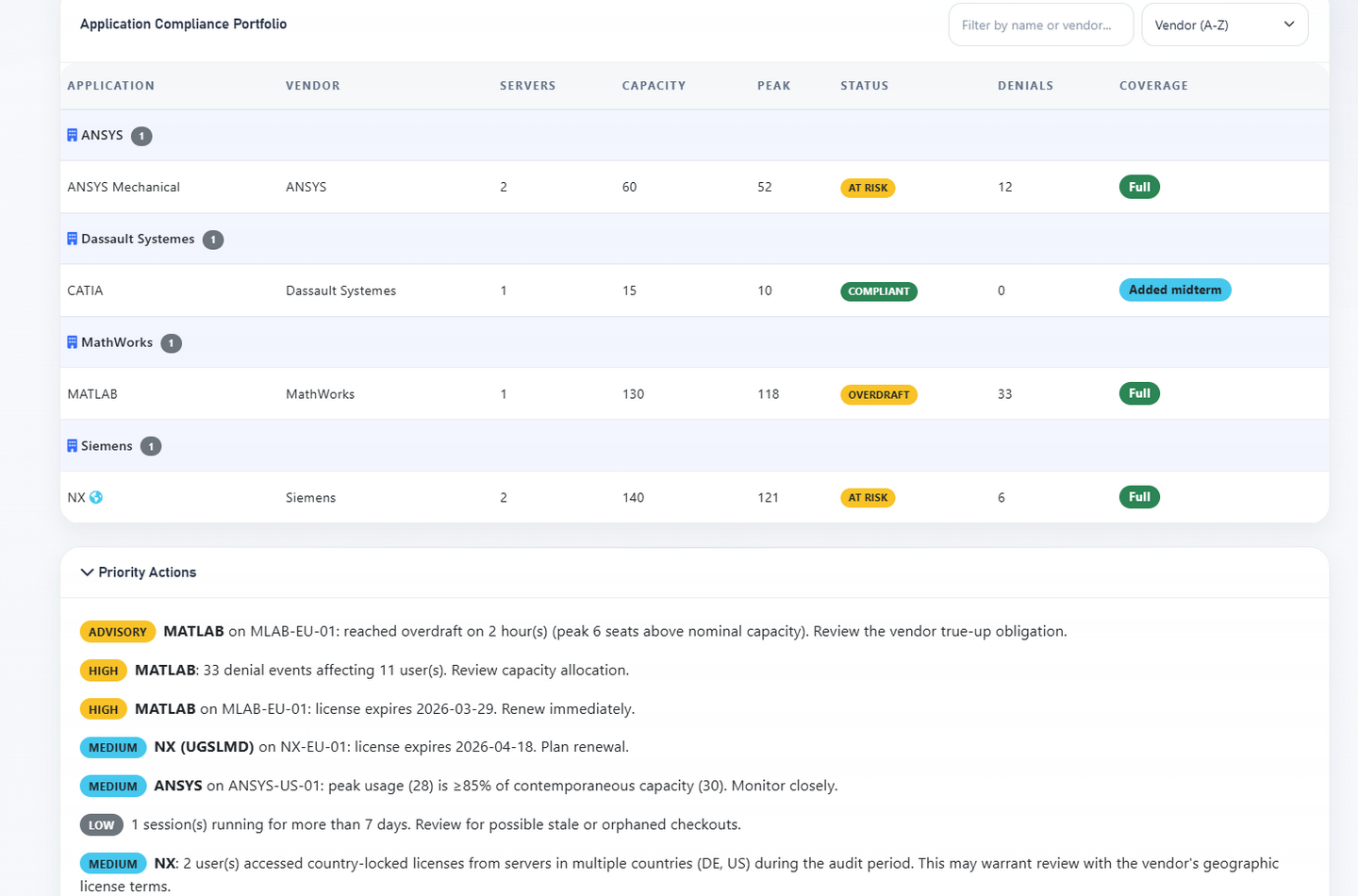Click the ANSYS group building icon
Viewport: 1358px width, 896px height.
(72, 135)
